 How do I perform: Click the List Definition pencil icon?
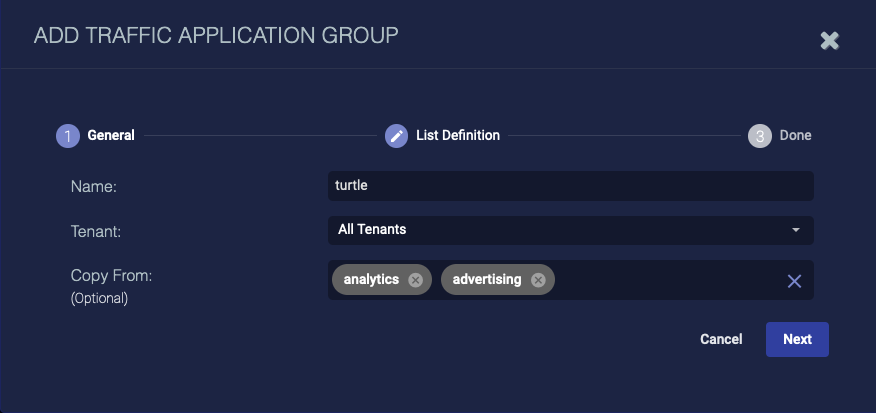click(x=397, y=136)
